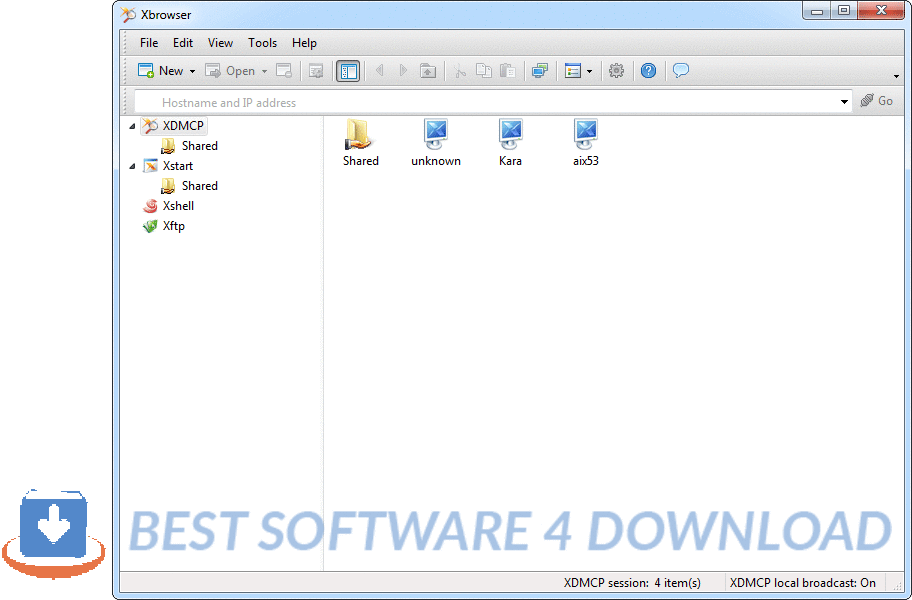Screen dimensions: 912x600
Task: Open the New button dropdown arrow
Action: [x=192, y=72]
